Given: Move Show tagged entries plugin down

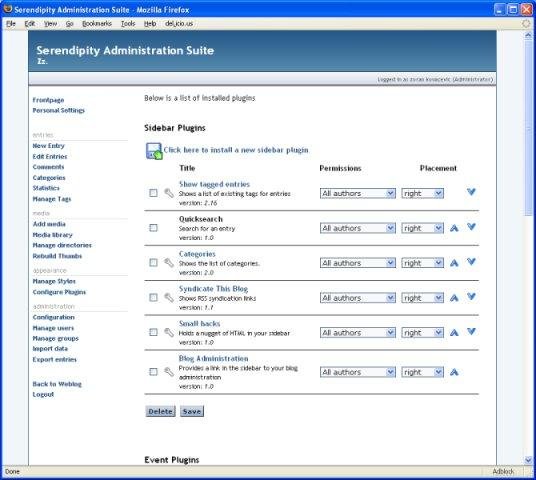Looking at the screenshot, I should coord(471,192).
